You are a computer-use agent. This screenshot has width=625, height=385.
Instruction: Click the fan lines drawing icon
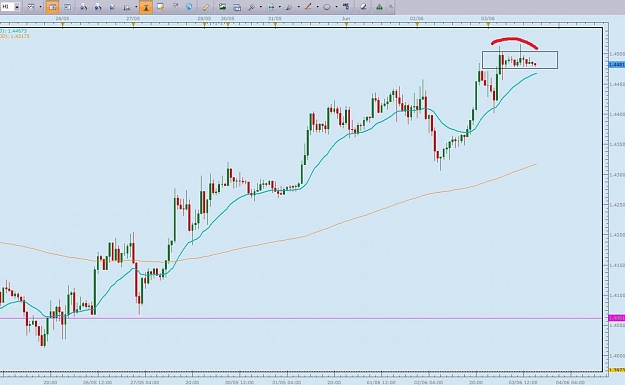coord(289,7)
